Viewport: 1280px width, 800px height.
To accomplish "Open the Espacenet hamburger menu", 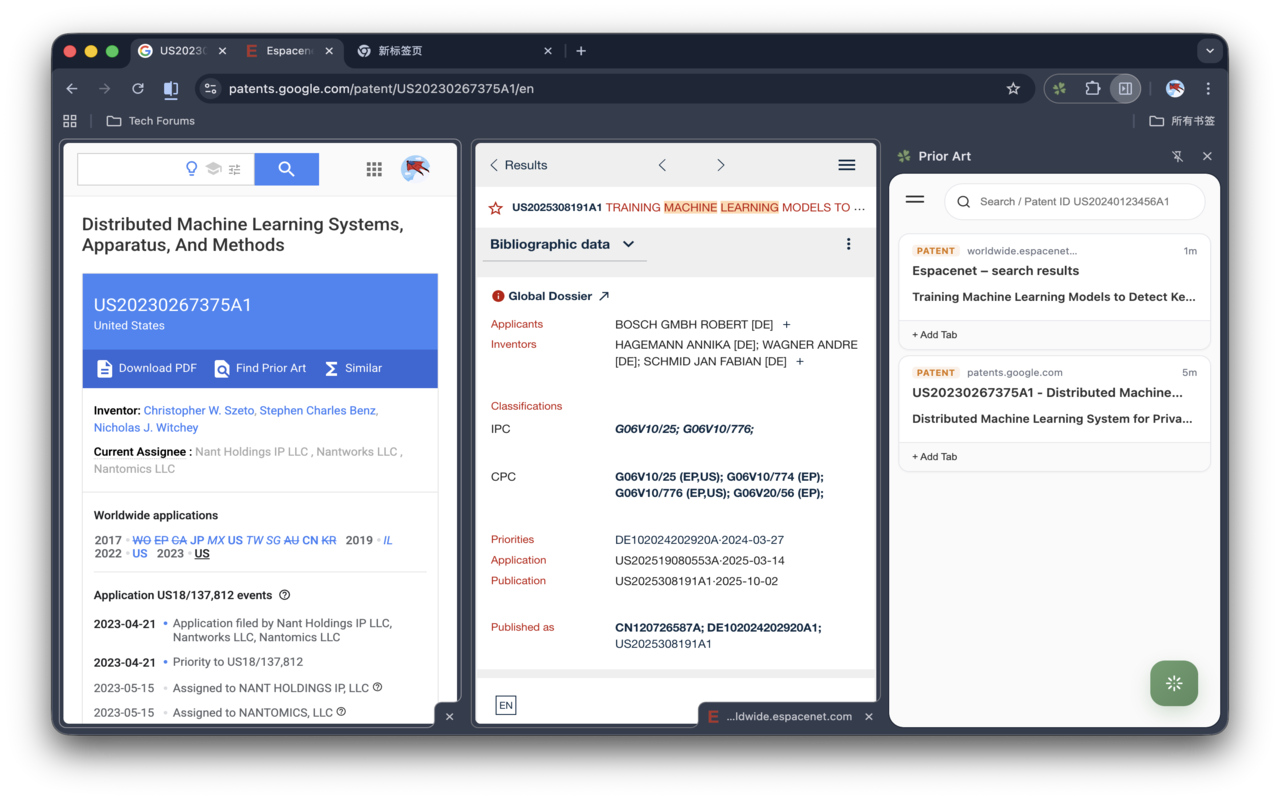I will pos(847,165).
